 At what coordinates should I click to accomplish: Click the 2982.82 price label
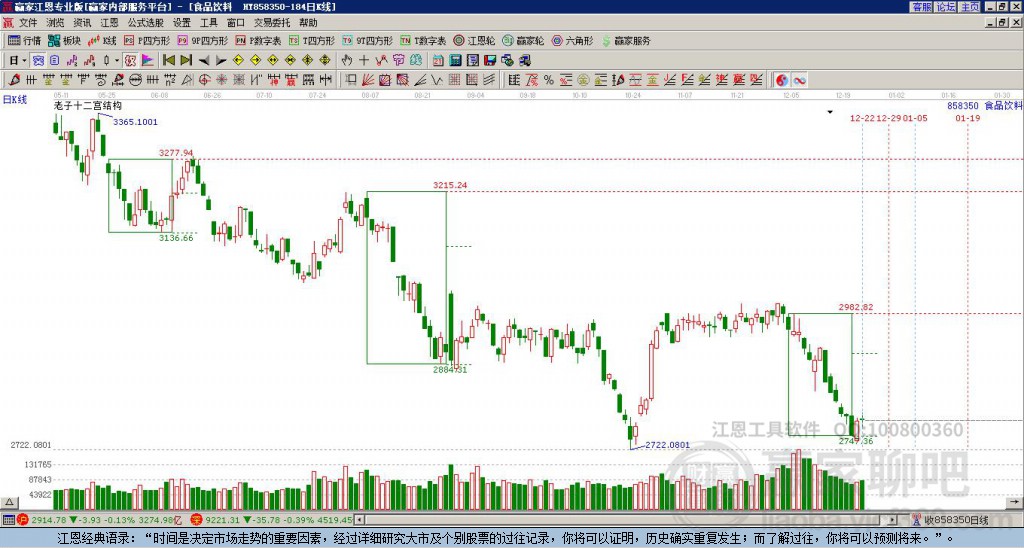click(x=856, y=307)
